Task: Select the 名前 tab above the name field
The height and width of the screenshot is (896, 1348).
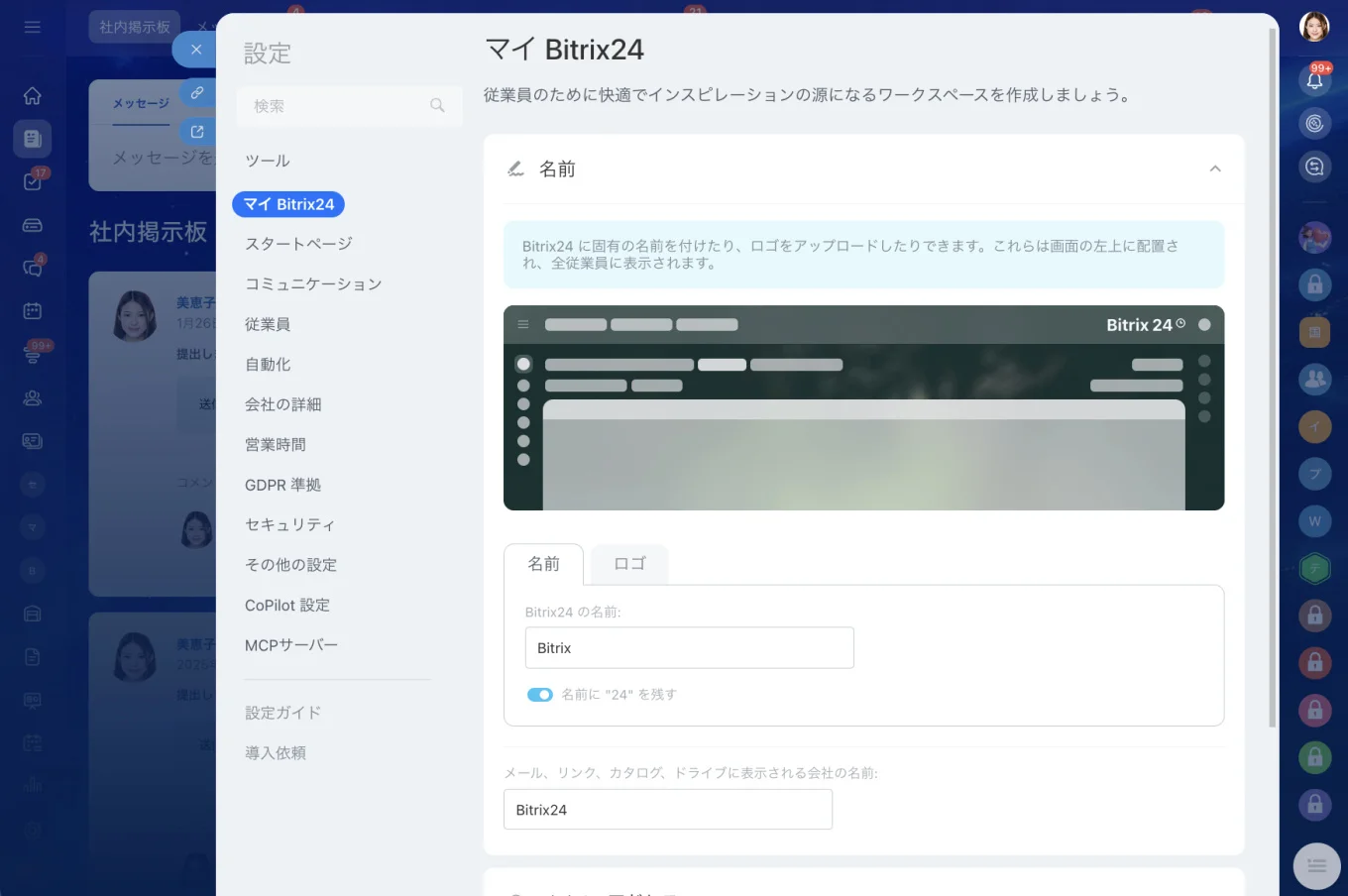Action: coord(543,564)
